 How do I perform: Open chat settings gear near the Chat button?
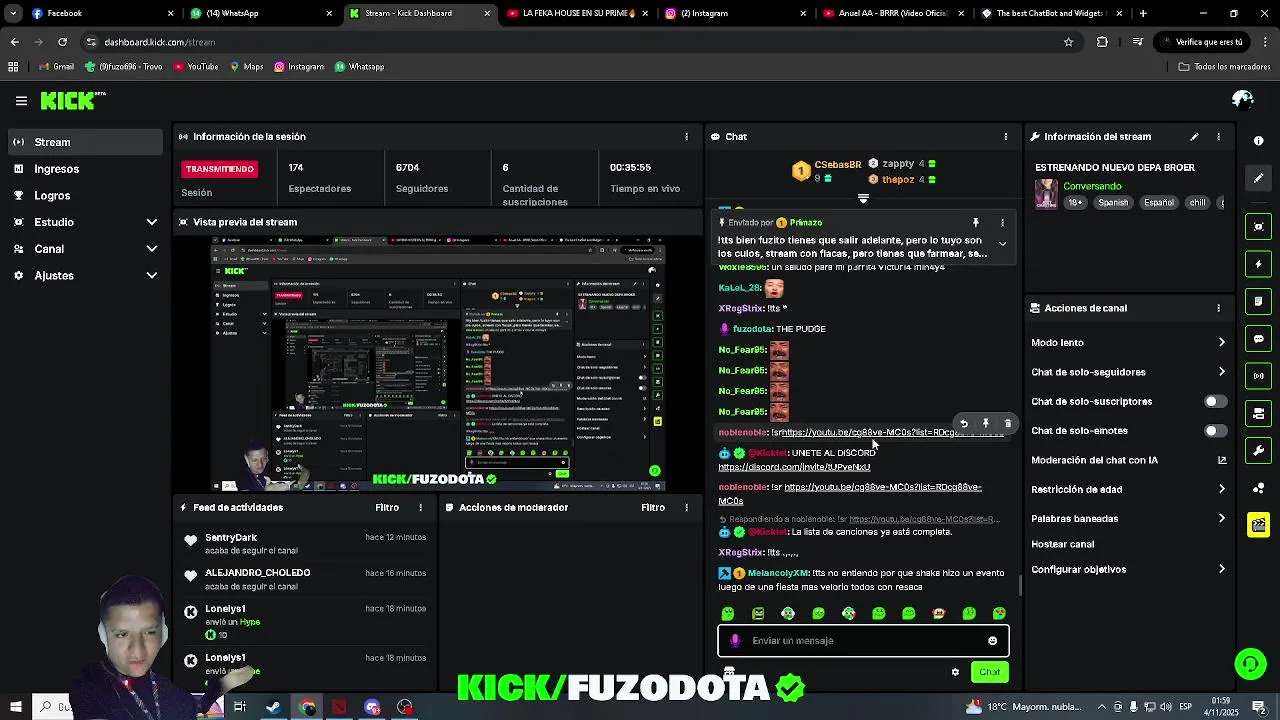click(x=955, y=672)
